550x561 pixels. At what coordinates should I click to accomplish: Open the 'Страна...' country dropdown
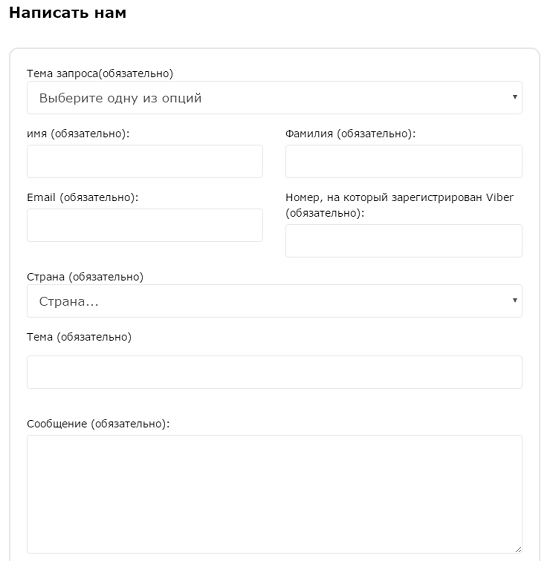(x=274, y=301)
